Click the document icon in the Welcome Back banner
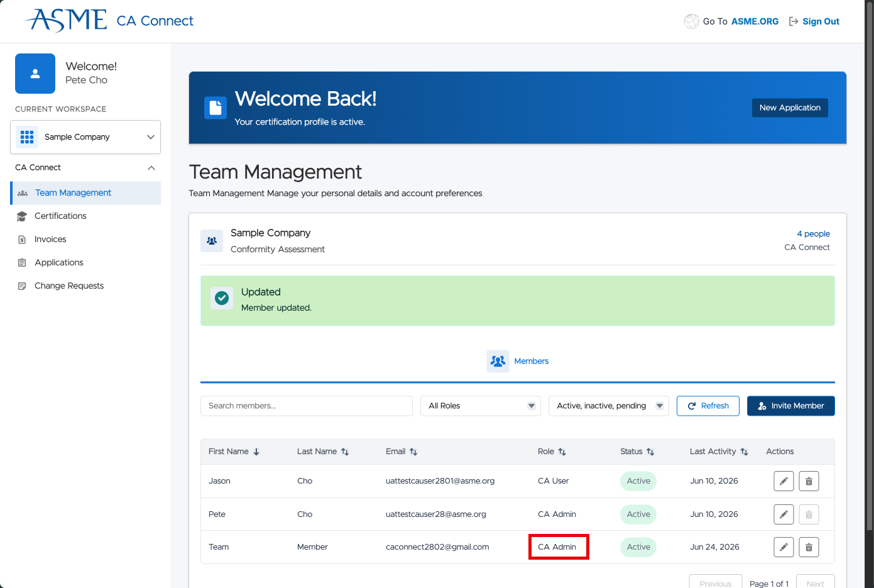This screenshot has width=874, height=588. [x=215, y=108]
